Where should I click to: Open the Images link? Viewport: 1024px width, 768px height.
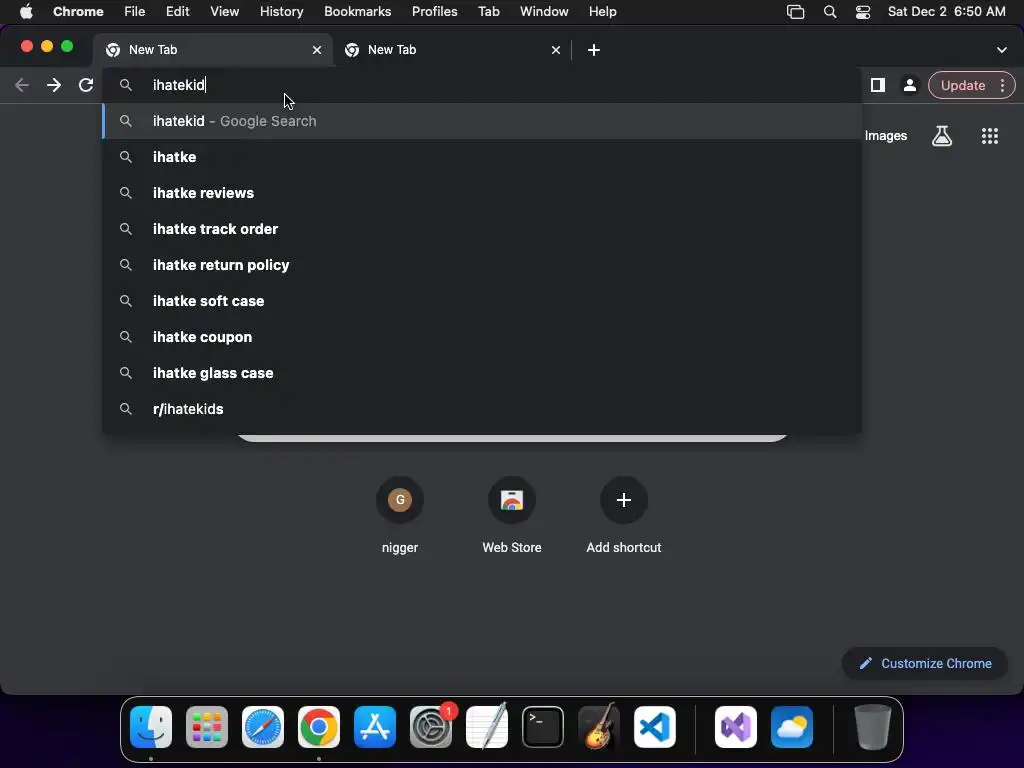click(x=886, y=136)
